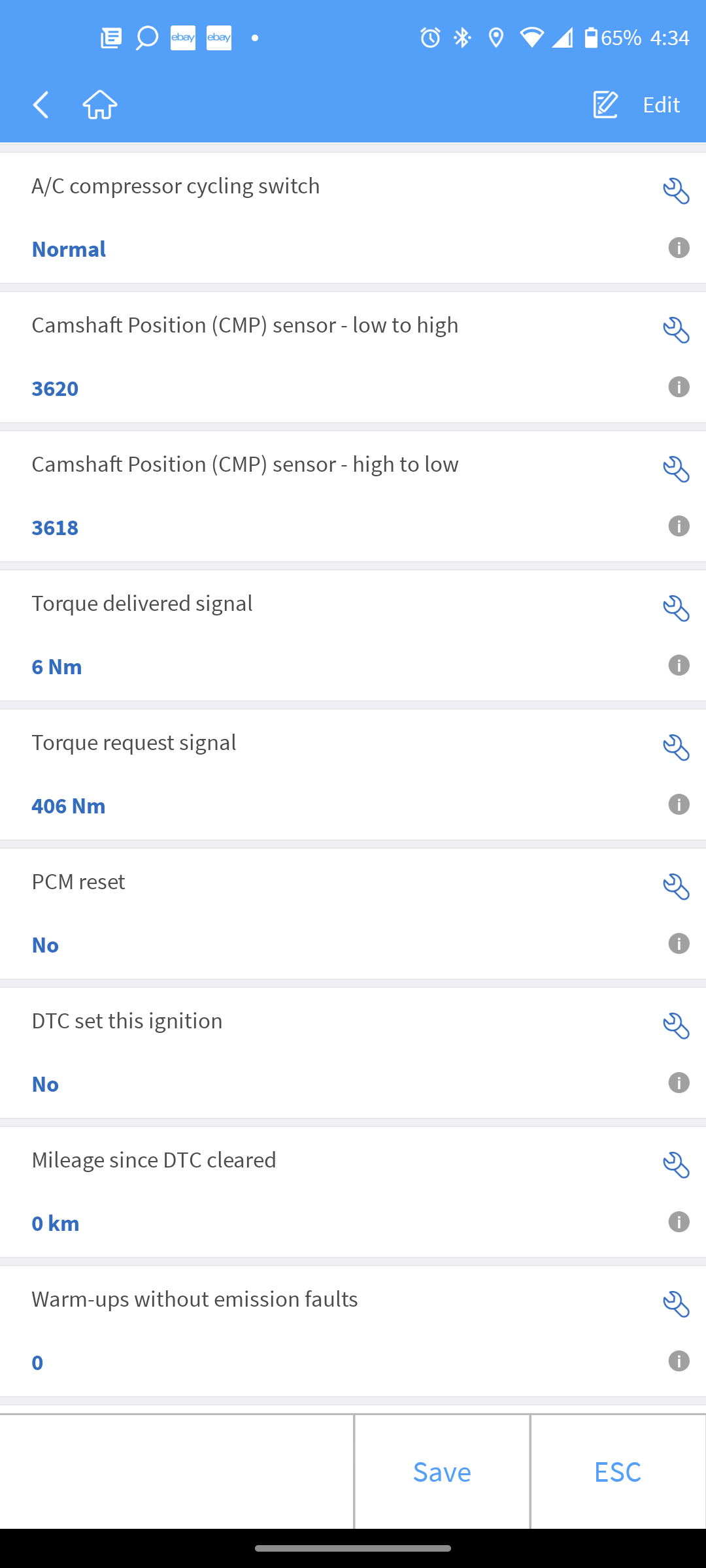
Task: Open wrench icon for A/C compressor cycling switch
Action: tap(676, 191)
